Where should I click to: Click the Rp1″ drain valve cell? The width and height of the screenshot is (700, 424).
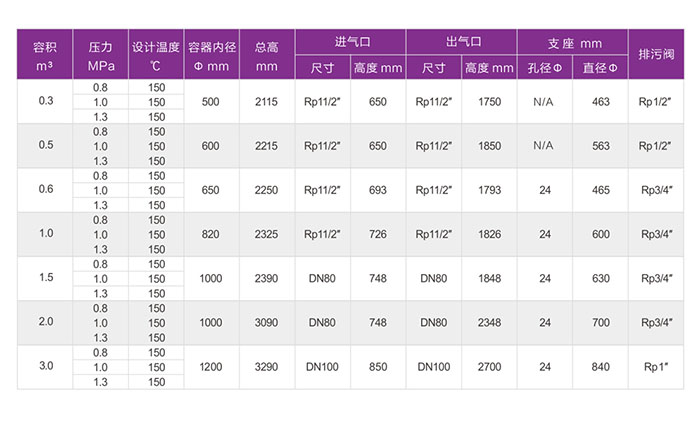pos(656,367)
